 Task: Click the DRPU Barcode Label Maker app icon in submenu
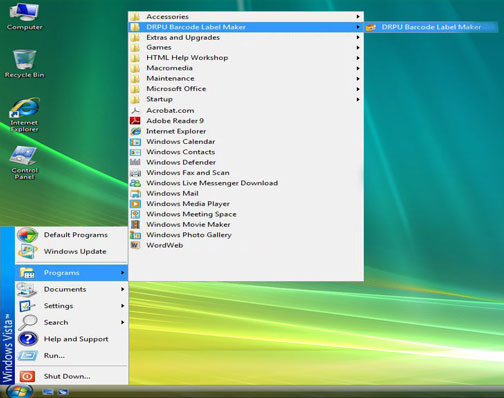click(371, 27)
